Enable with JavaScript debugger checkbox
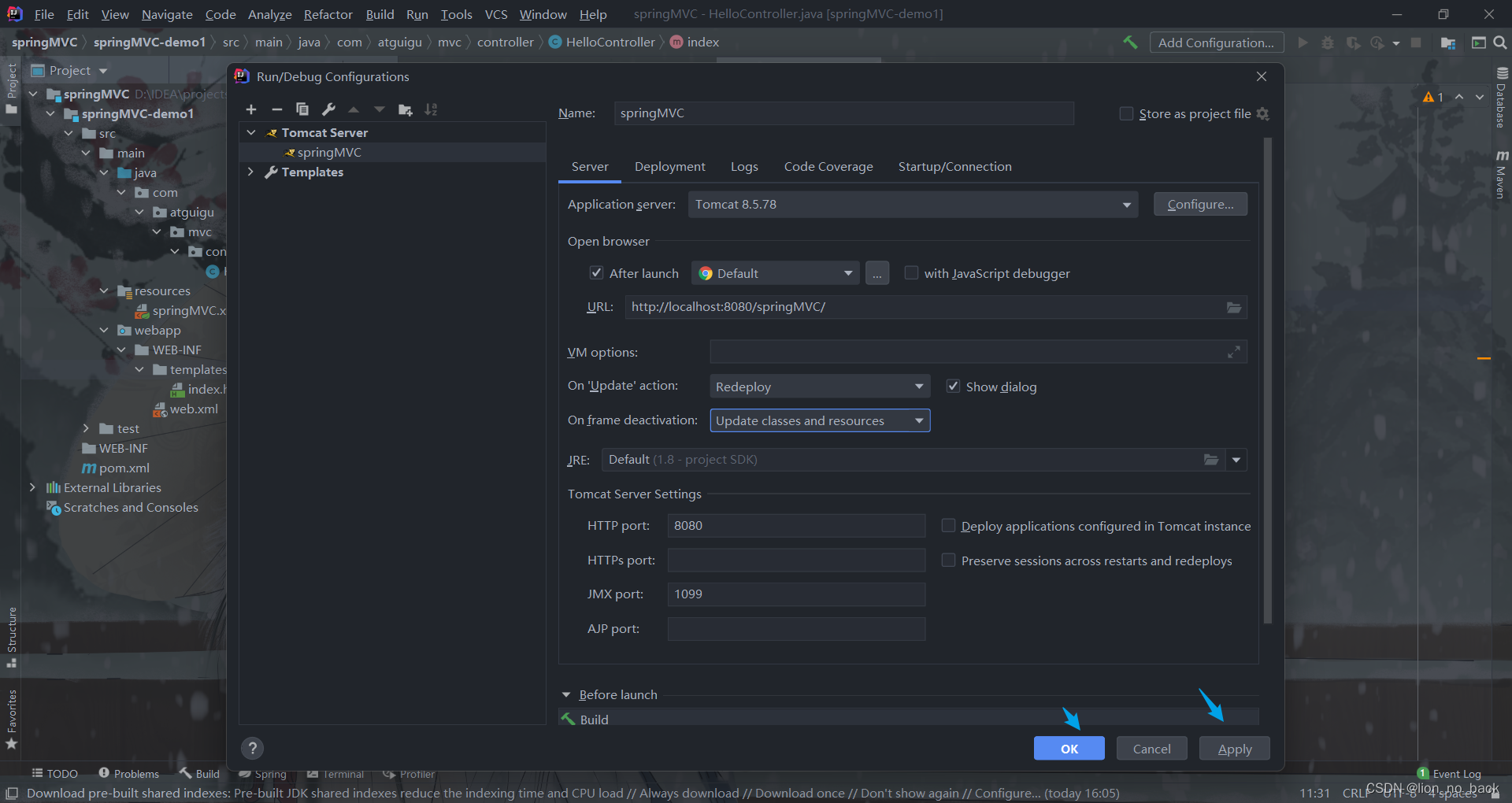Image resolution: width=1512 pixels, height=803 pixels. pos(911,273)
